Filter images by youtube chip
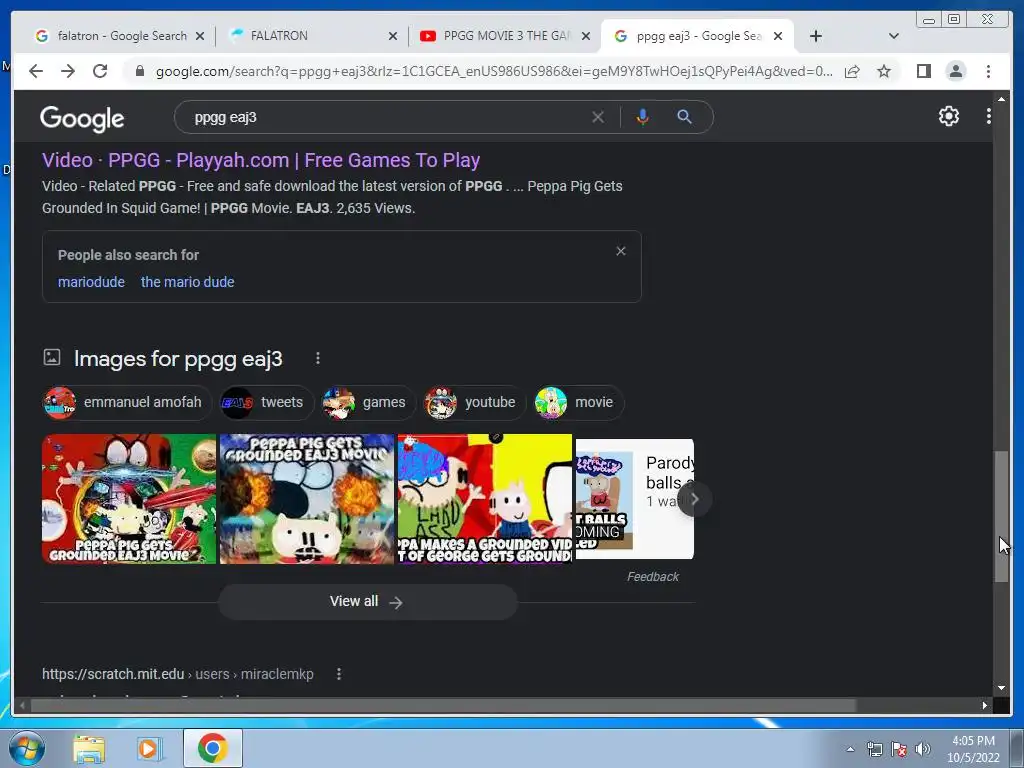1024x768 pixels. pos(474,402)
